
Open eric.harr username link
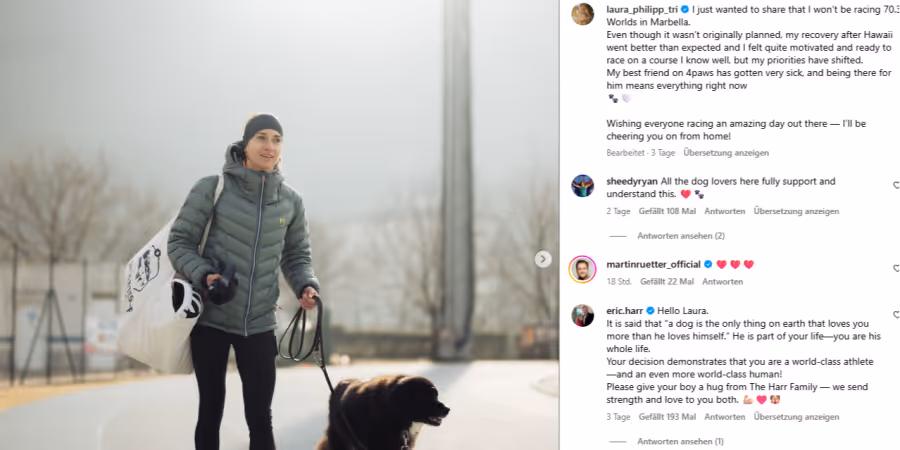[625, 311]
